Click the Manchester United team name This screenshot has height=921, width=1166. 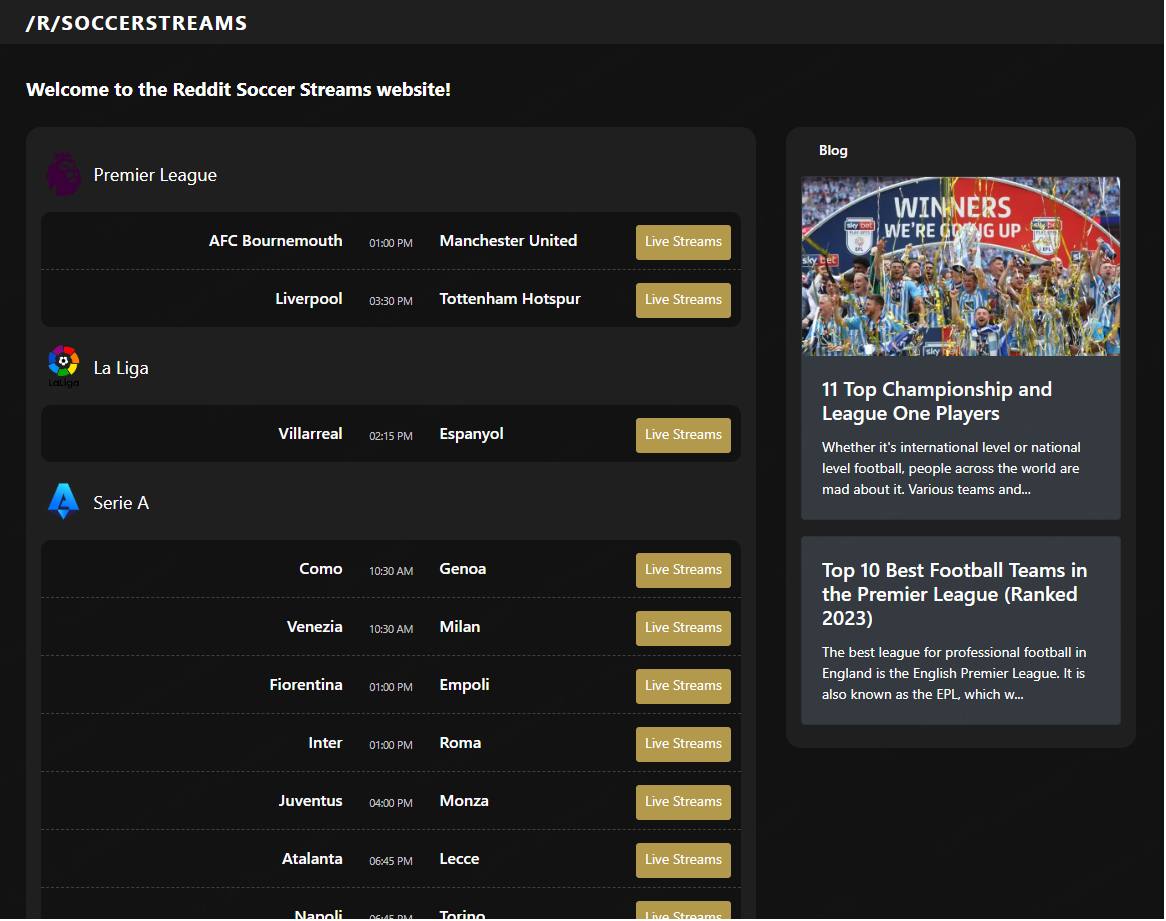click(x=508, y=241)
